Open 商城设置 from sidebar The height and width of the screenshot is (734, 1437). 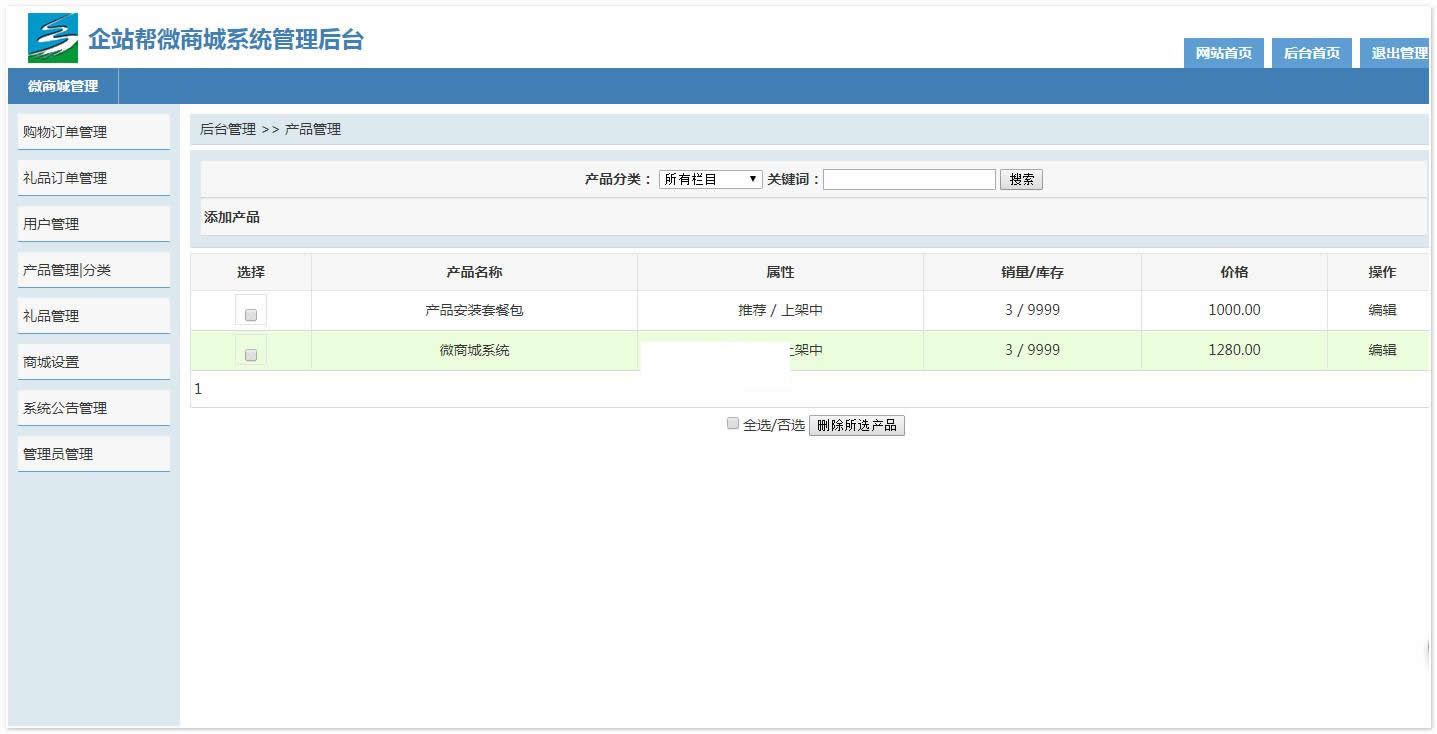[x=51, y=362]
